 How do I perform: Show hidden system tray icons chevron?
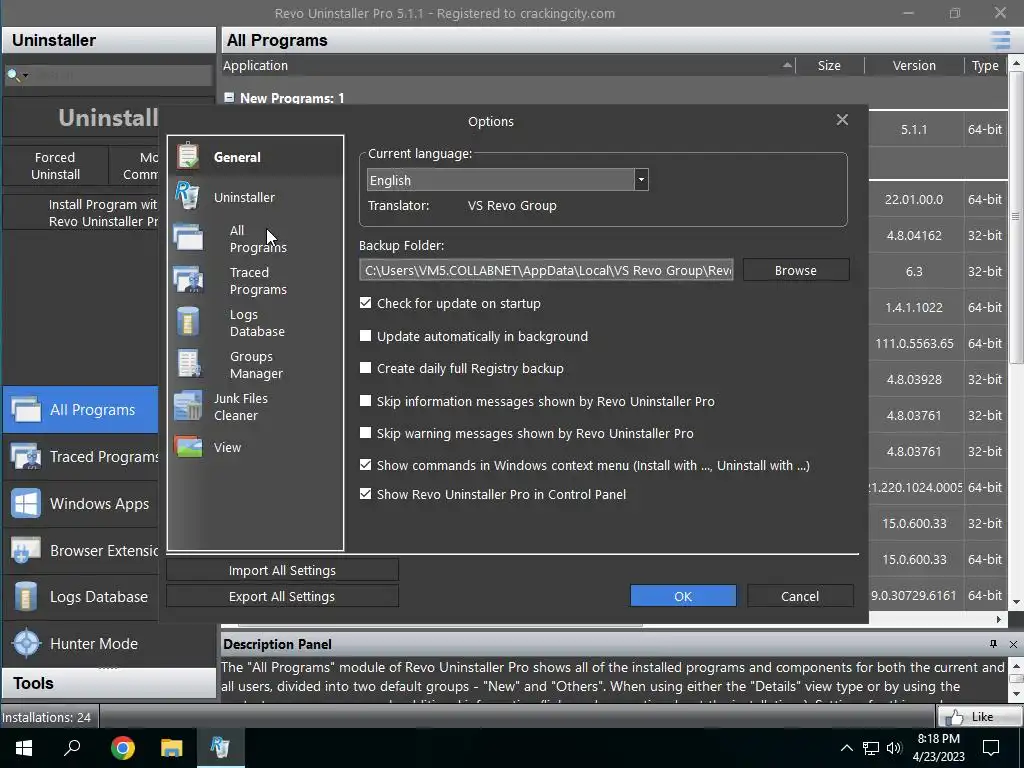(846, 748)
